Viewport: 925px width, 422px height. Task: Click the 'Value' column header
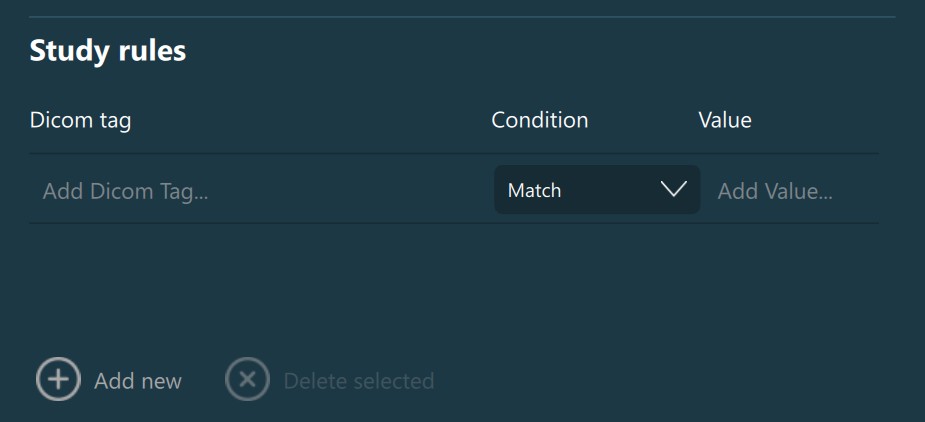(725, 120)
